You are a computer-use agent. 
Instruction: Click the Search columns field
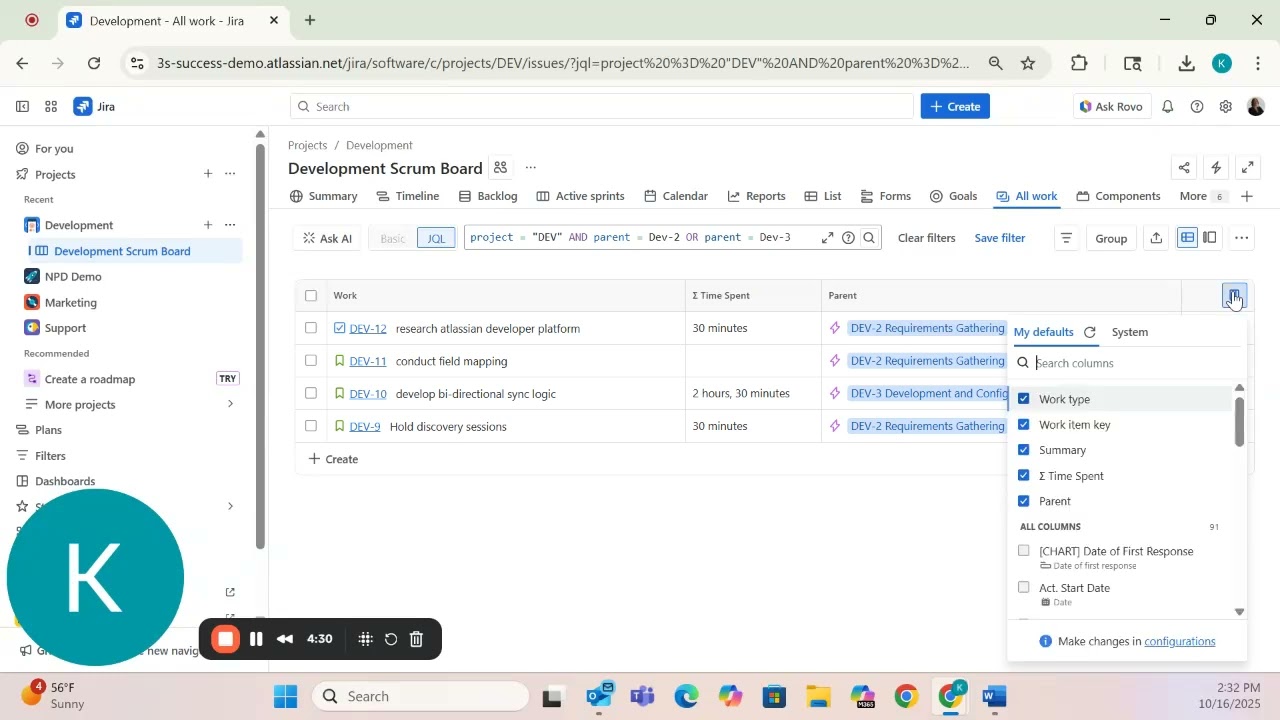pyautogui.click(x=1127, y=363)
